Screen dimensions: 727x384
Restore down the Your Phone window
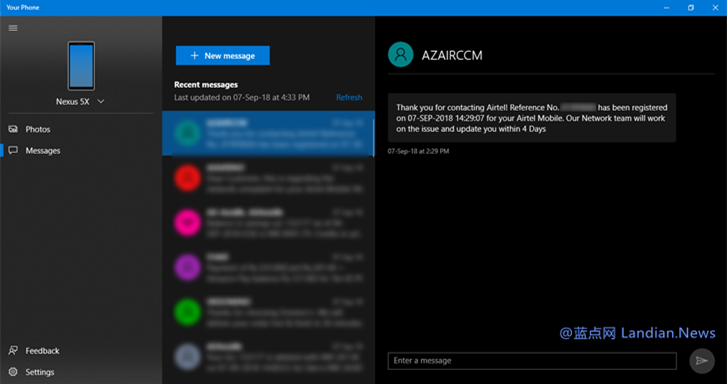tap(691, 8)
